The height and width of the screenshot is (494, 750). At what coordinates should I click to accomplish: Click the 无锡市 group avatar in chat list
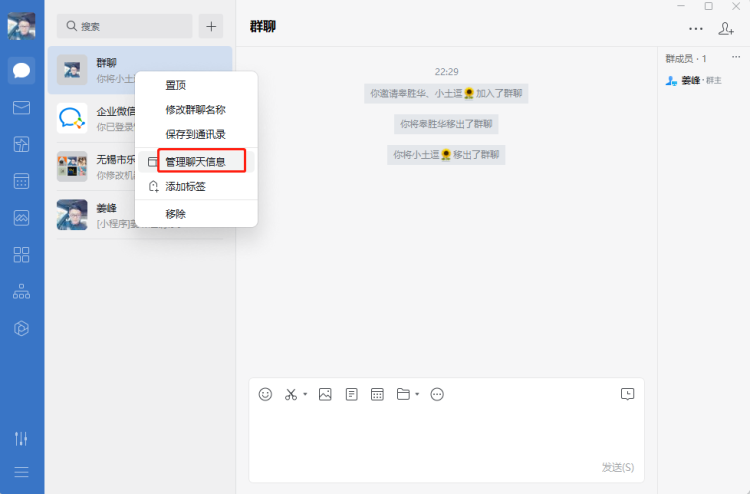pos(72,166)
